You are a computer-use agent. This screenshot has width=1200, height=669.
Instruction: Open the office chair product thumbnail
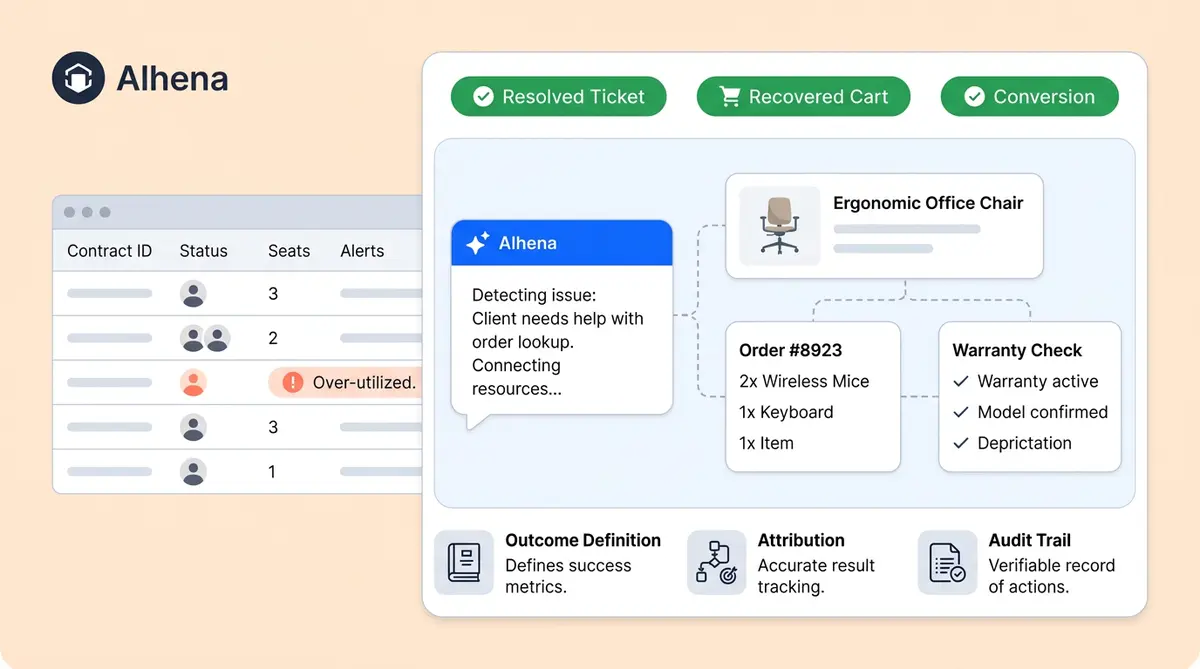tap(779, 225)
